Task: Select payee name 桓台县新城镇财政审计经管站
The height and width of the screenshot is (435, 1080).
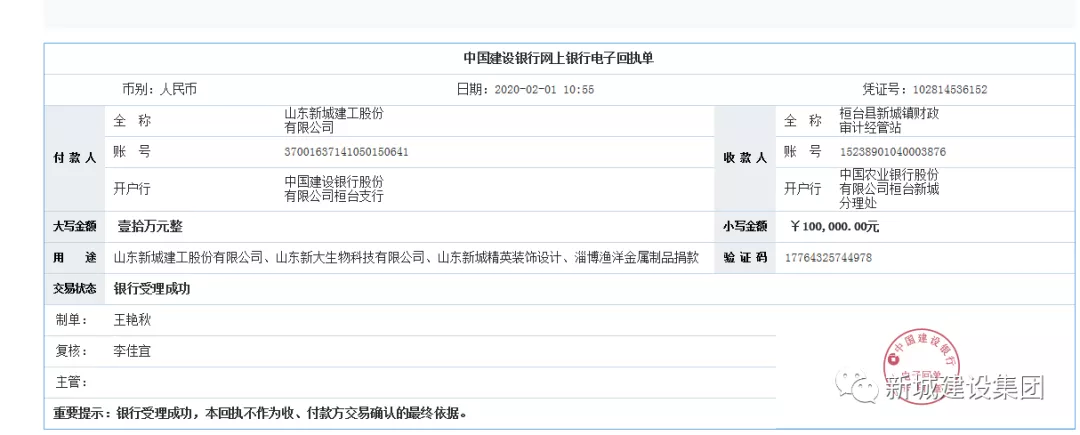Action: pyautogui.click(x=889, y=120)
